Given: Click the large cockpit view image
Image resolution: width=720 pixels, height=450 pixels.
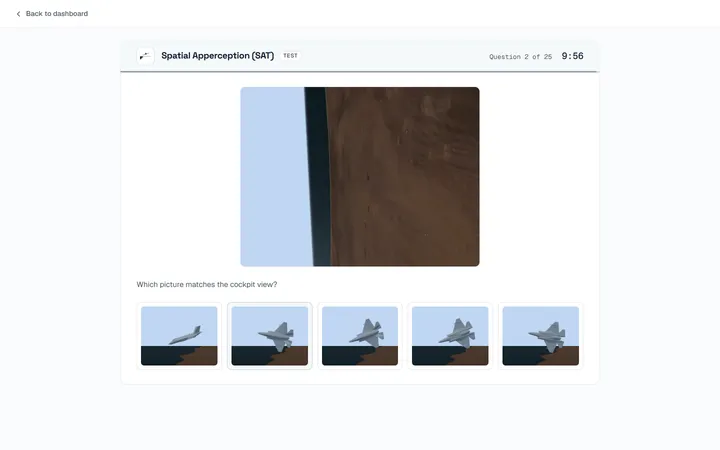Looking at the screenshot, I should (360, 177).
